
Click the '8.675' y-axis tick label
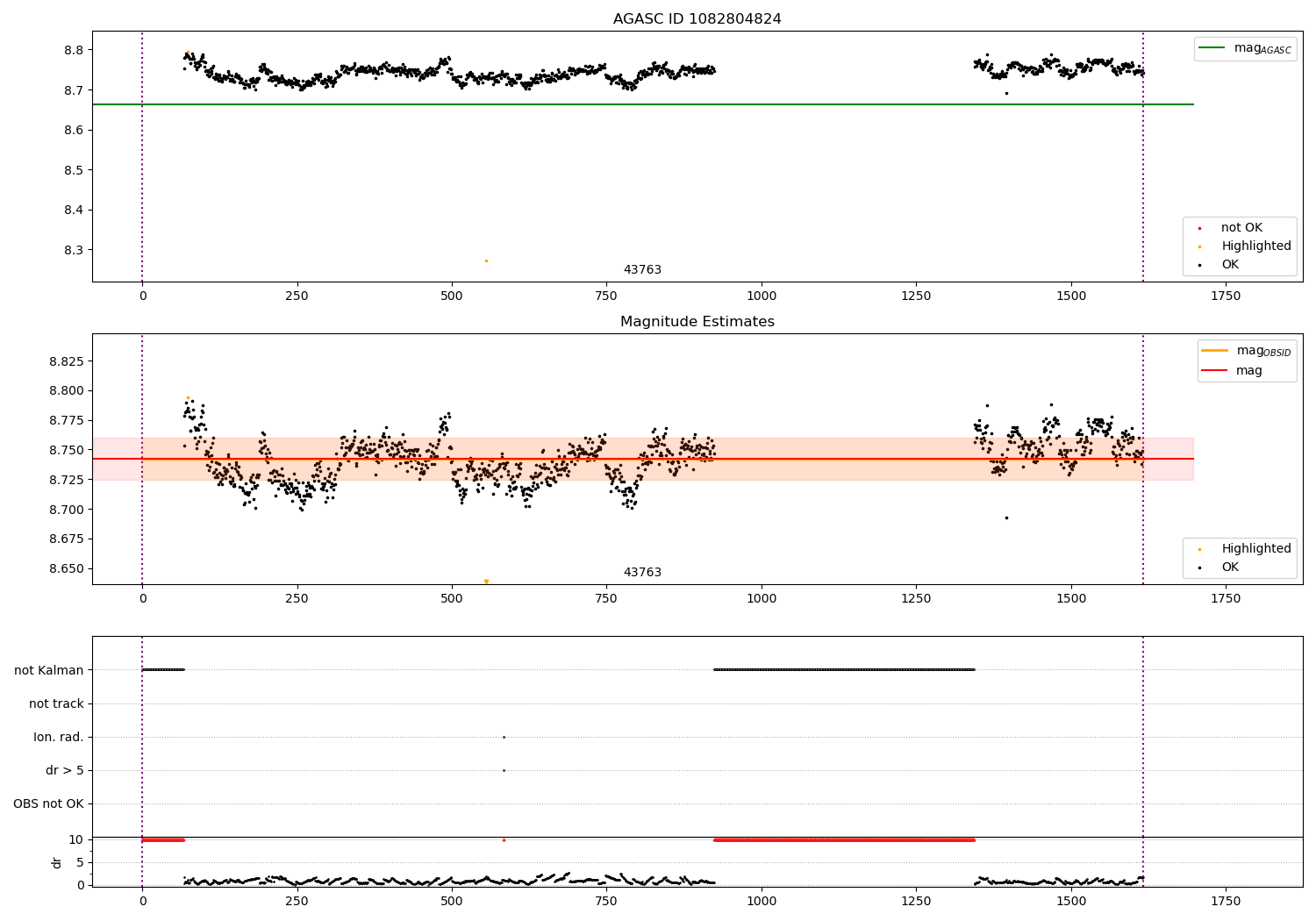66,539
